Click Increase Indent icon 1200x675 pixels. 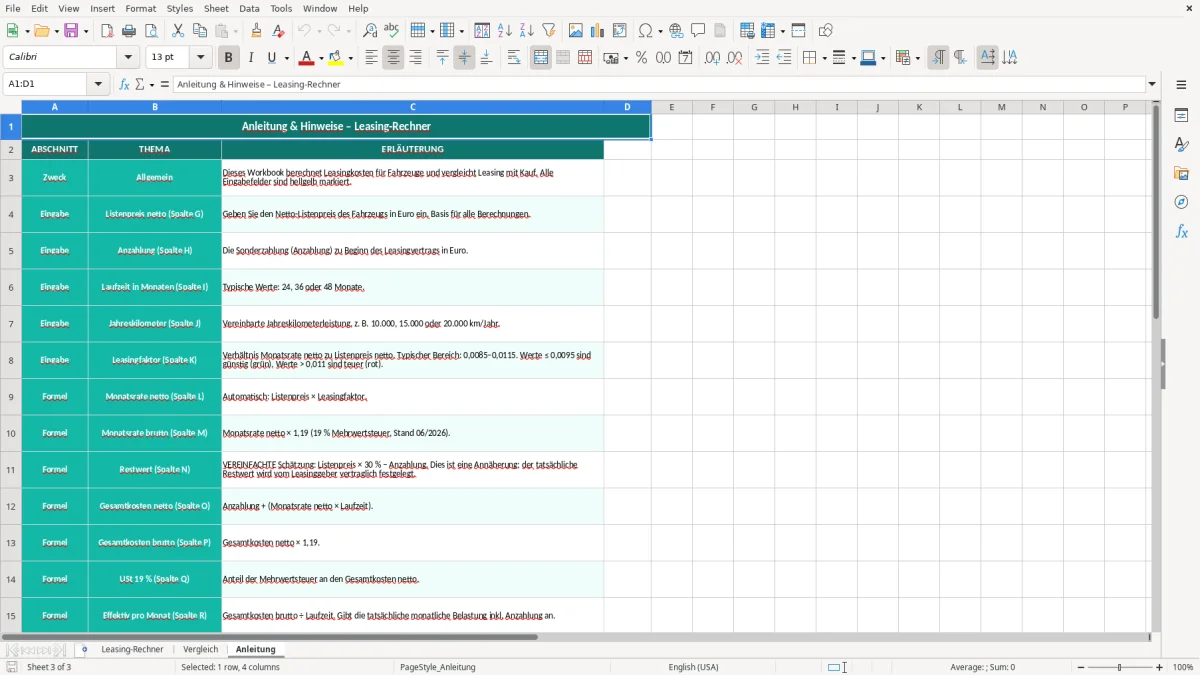click(762, 58)
